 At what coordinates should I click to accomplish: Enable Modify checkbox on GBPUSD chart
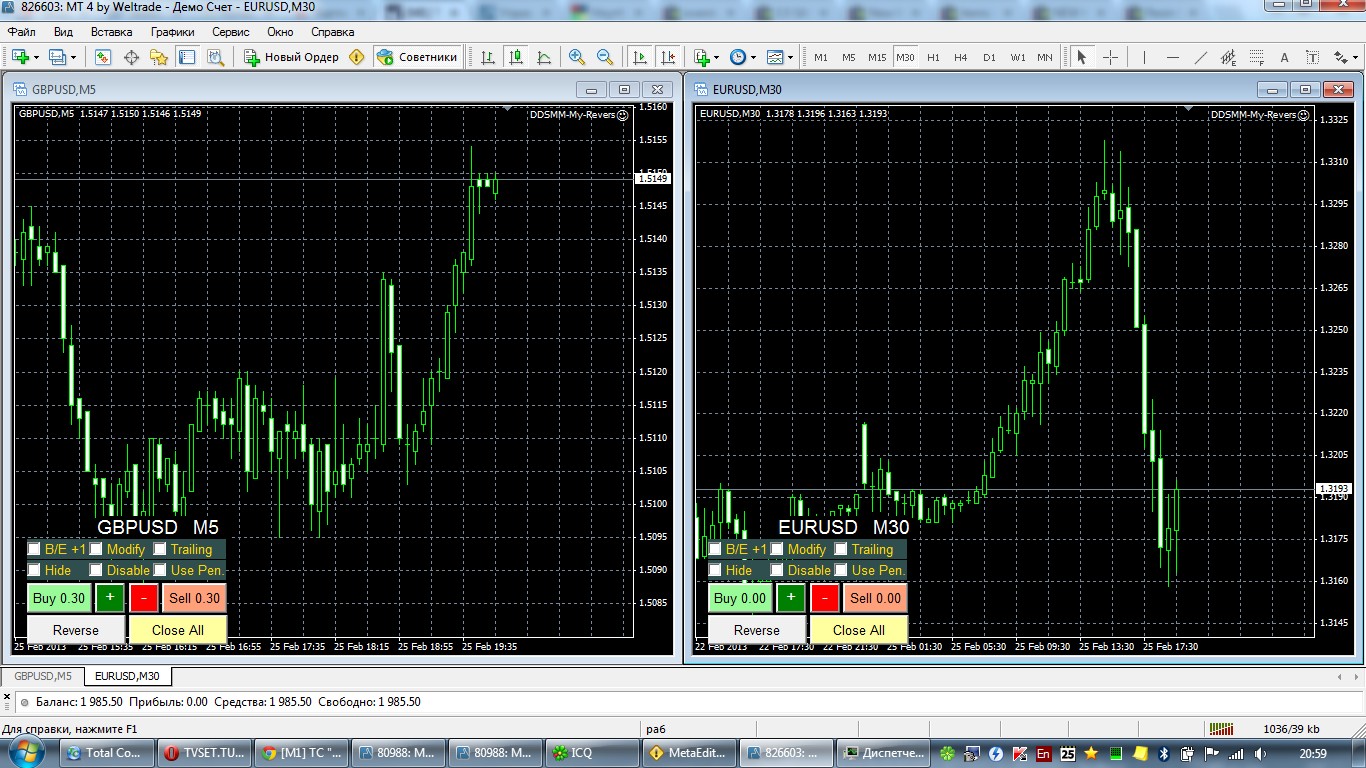[x=96, y=549]
